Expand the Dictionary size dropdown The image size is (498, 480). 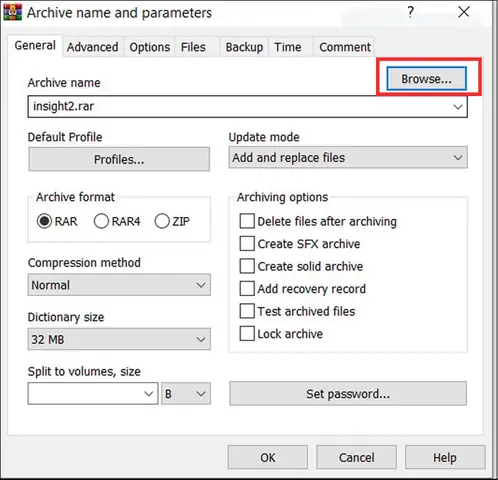pos(119,339)
